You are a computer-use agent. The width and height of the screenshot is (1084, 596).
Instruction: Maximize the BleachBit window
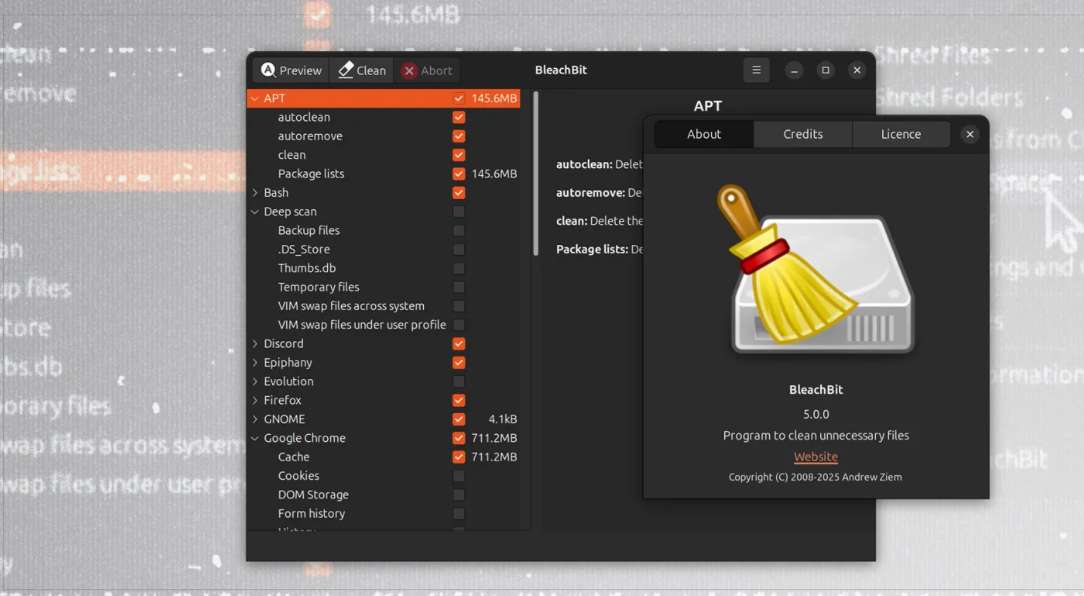click(x=825, y=70)
